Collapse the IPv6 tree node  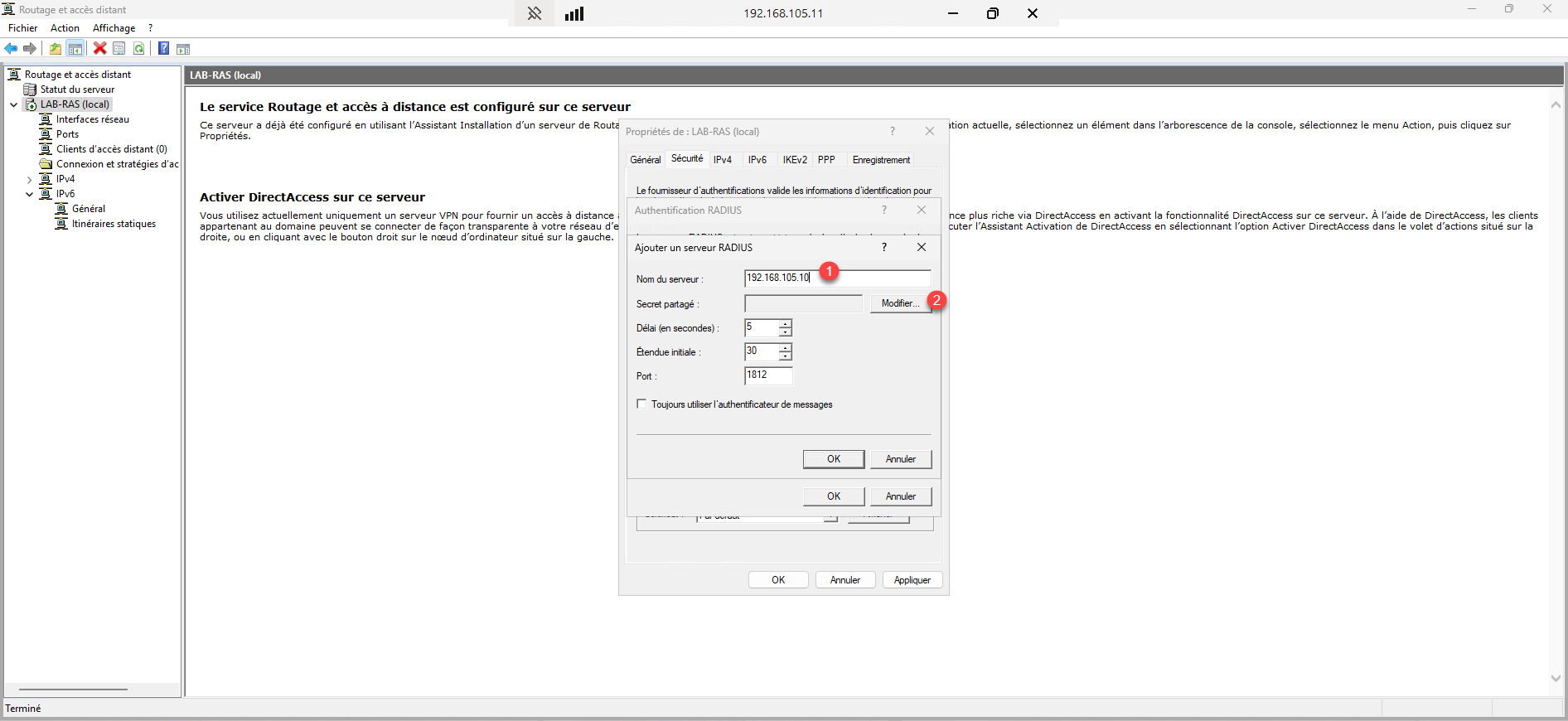[29, 194]
